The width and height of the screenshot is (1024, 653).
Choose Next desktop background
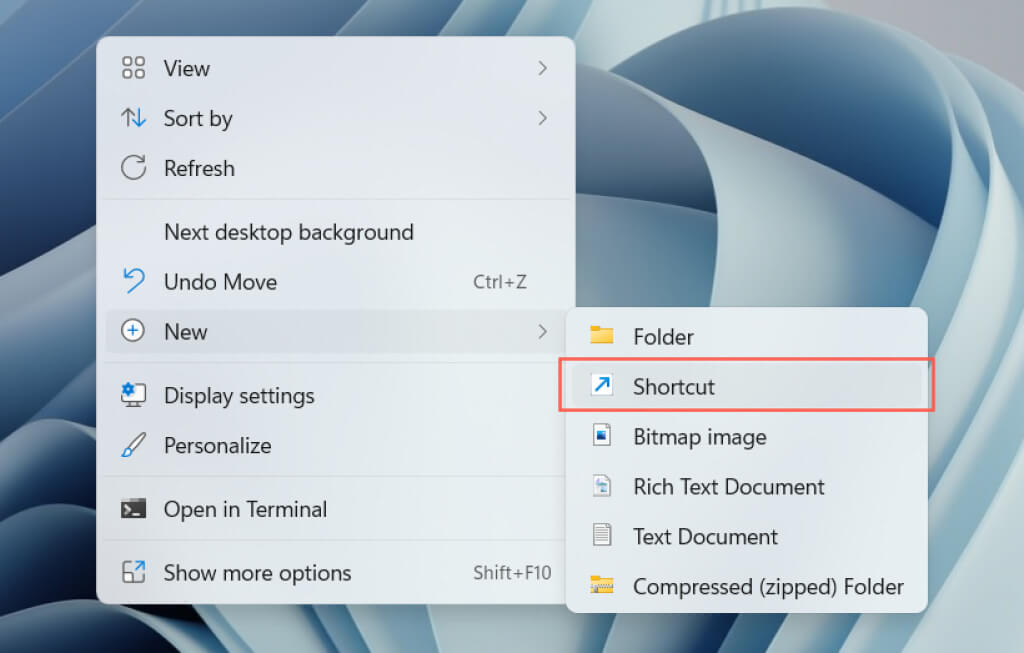tap(335, 232)
